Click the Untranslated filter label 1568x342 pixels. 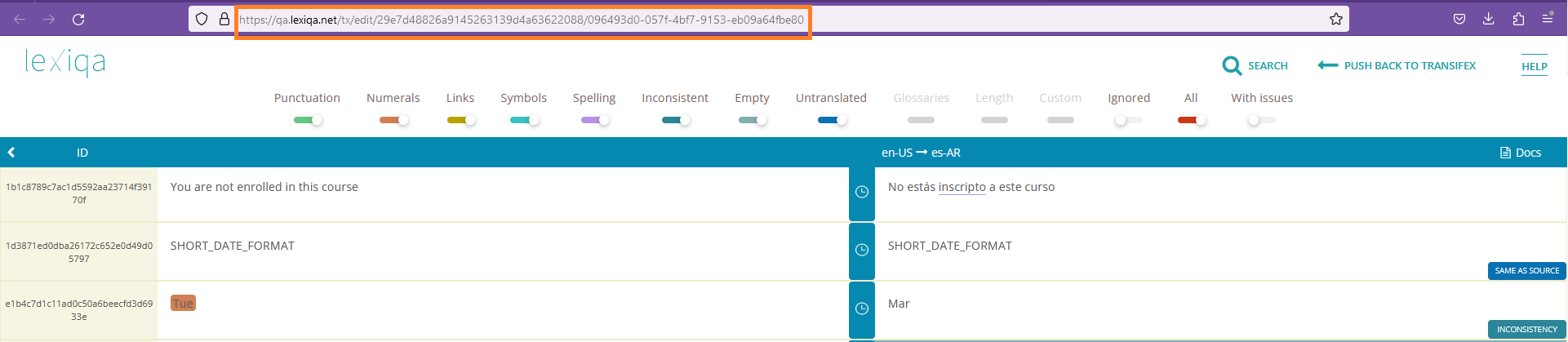[830, 98]
